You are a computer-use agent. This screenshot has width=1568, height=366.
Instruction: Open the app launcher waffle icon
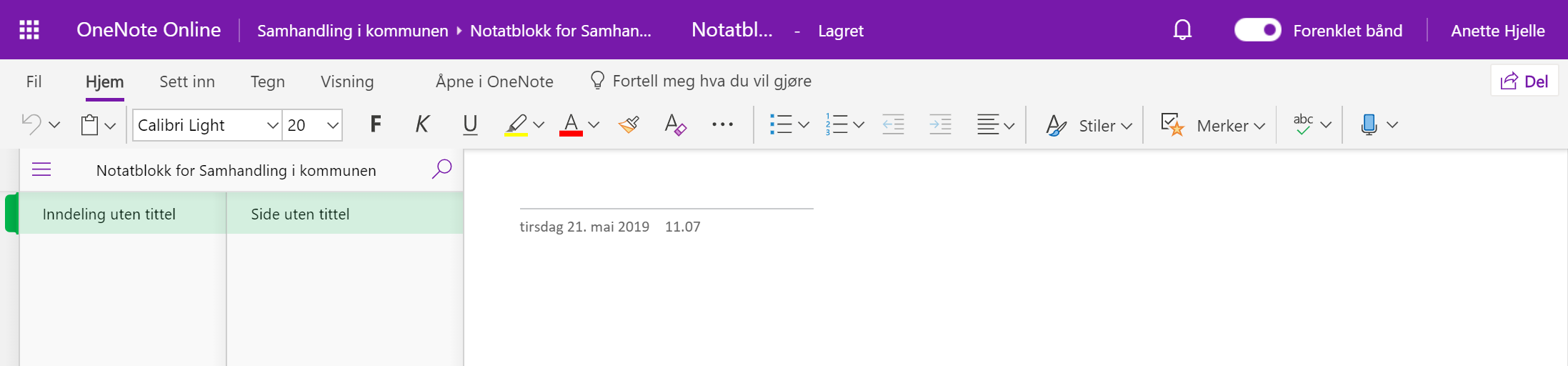click(x=29, y=30)
